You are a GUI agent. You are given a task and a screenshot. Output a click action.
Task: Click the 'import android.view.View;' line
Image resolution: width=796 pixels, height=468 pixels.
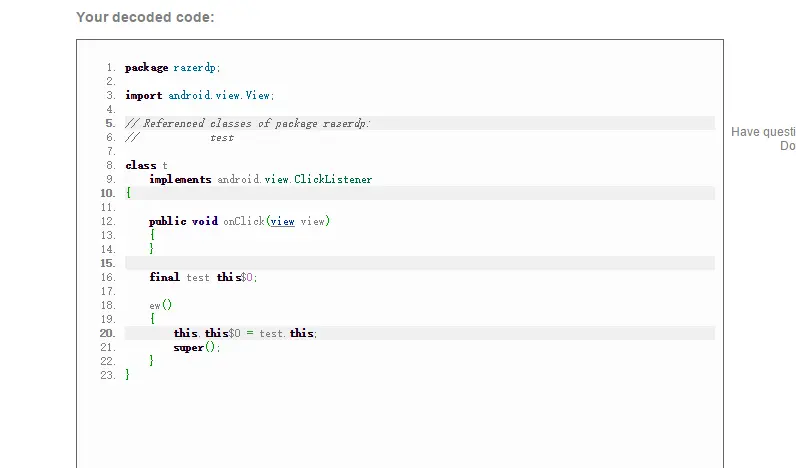199,95
